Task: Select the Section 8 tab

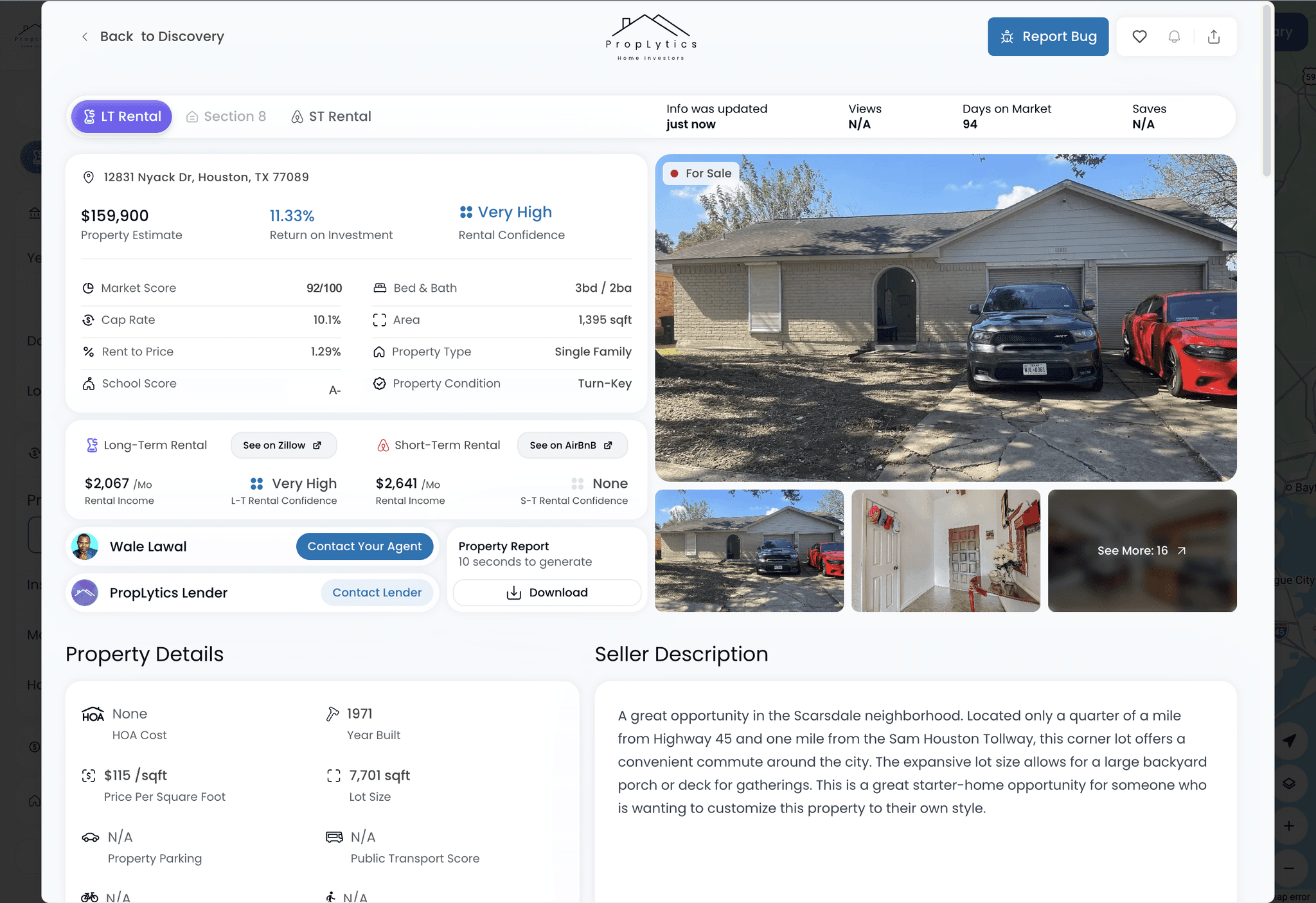Action: click(x=226, y=116)
